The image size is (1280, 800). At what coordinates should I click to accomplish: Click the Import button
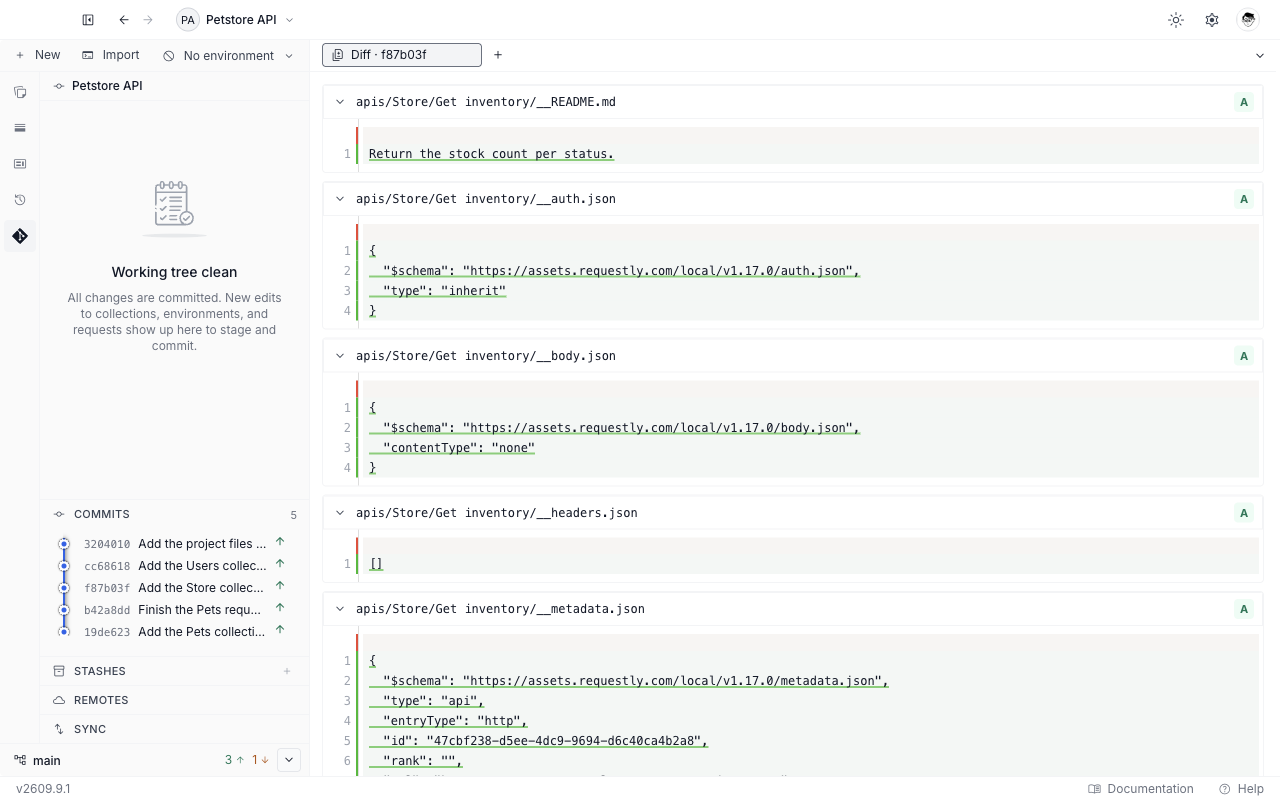pyautogui.click(x=111, y=56)
